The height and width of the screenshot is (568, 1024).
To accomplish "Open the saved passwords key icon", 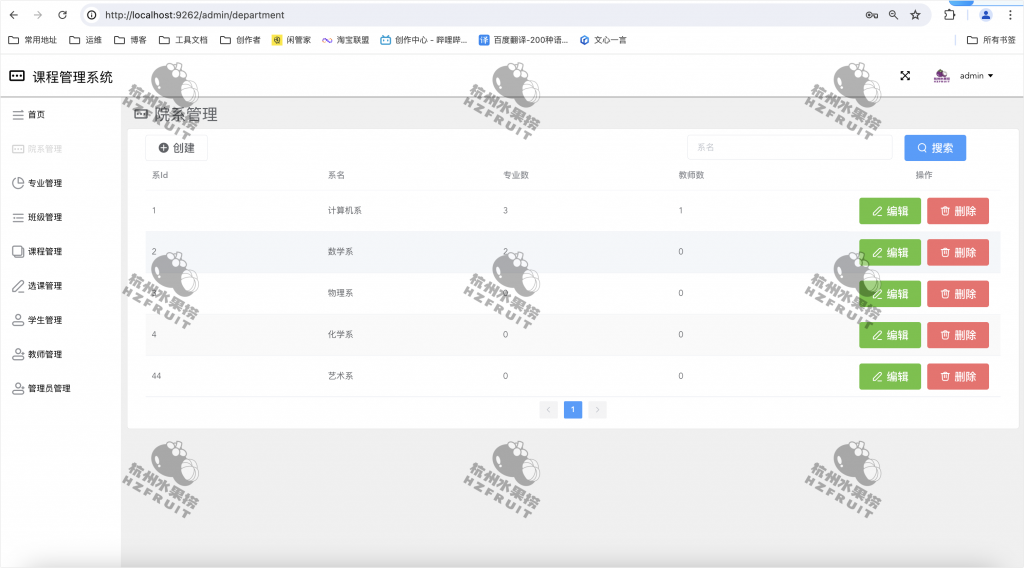I will (x=871, y=14).
